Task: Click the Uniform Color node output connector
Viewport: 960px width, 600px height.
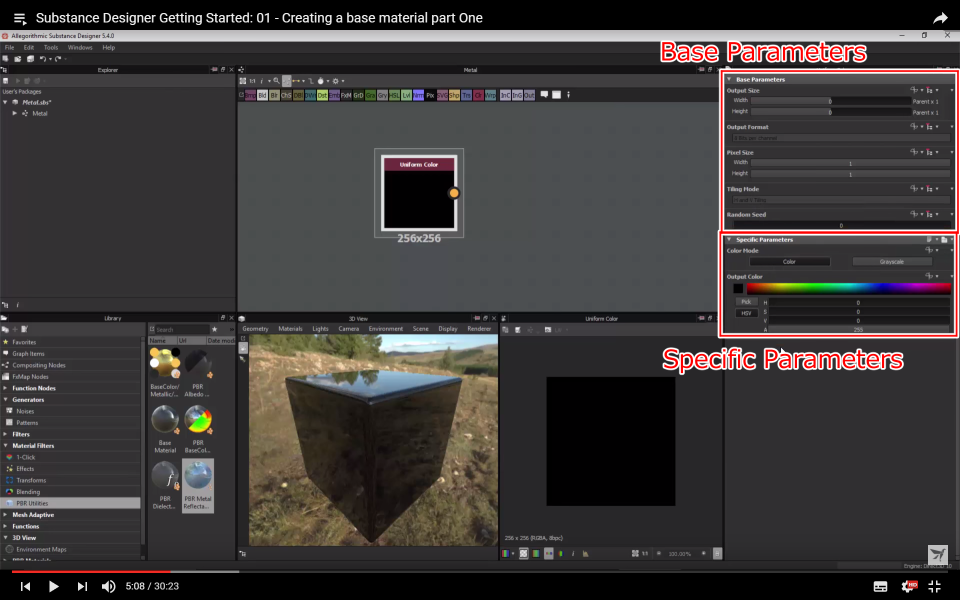Action: 454,193
